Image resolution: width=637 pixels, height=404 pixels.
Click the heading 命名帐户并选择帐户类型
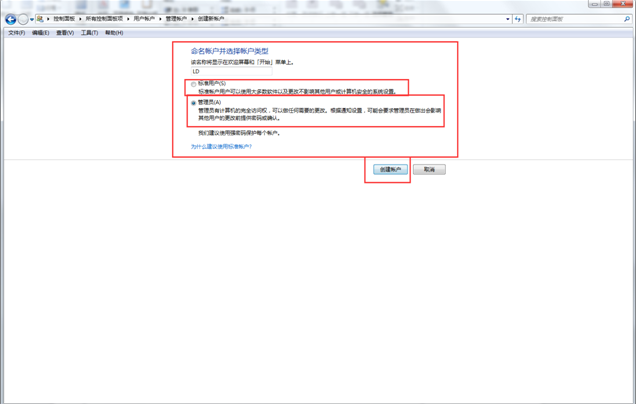(230, 51)
